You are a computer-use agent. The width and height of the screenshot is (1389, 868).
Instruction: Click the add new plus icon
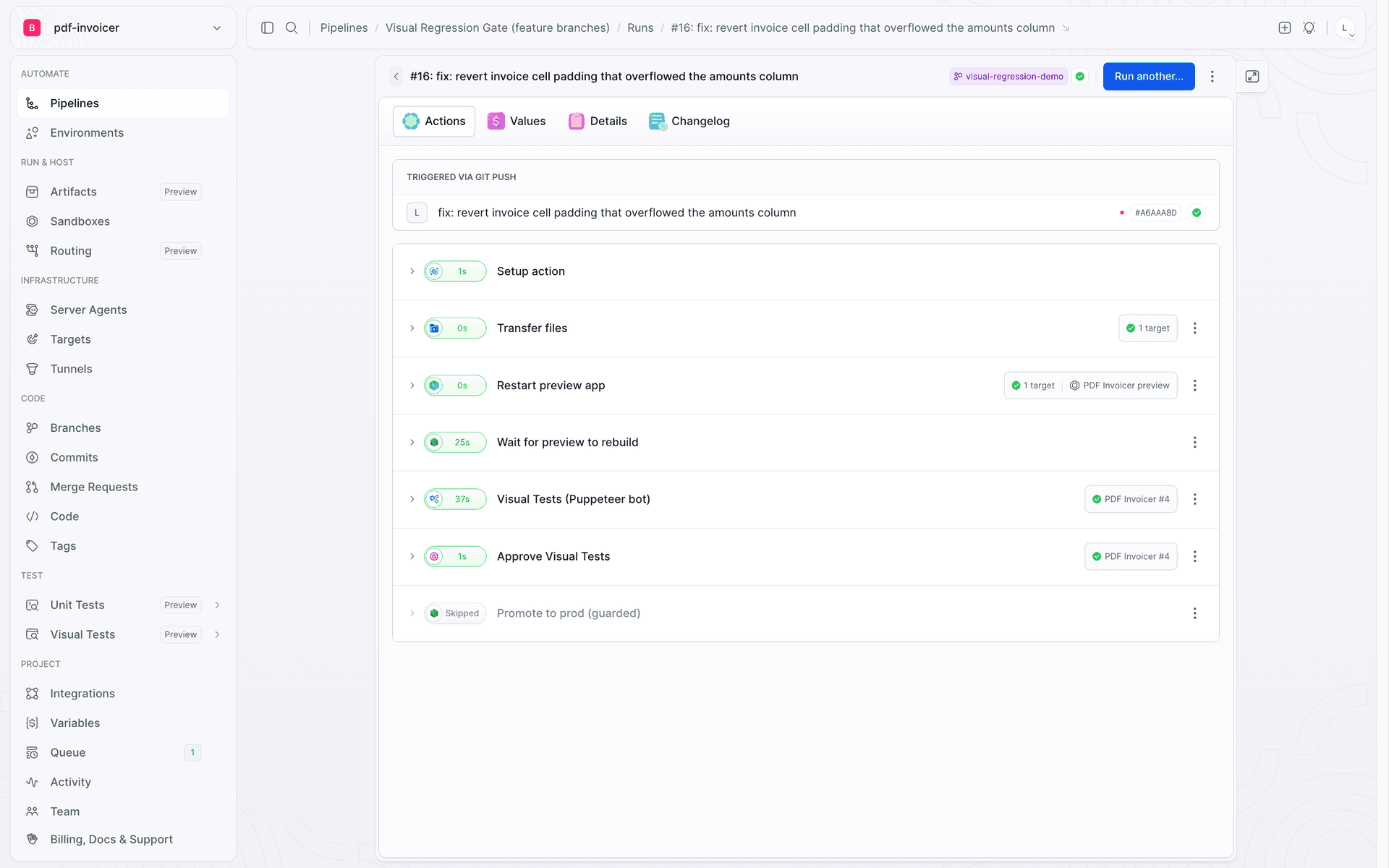(1285, 27)
